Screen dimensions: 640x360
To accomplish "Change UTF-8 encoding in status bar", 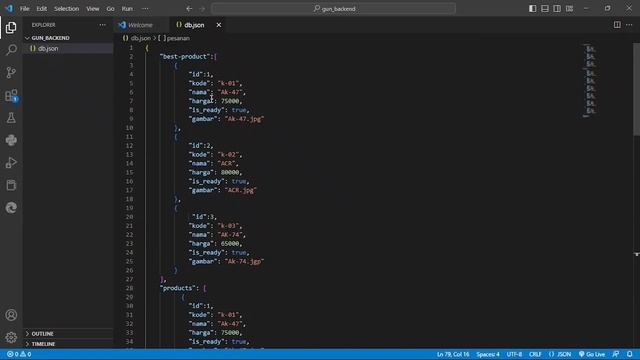I will [514, 354].
